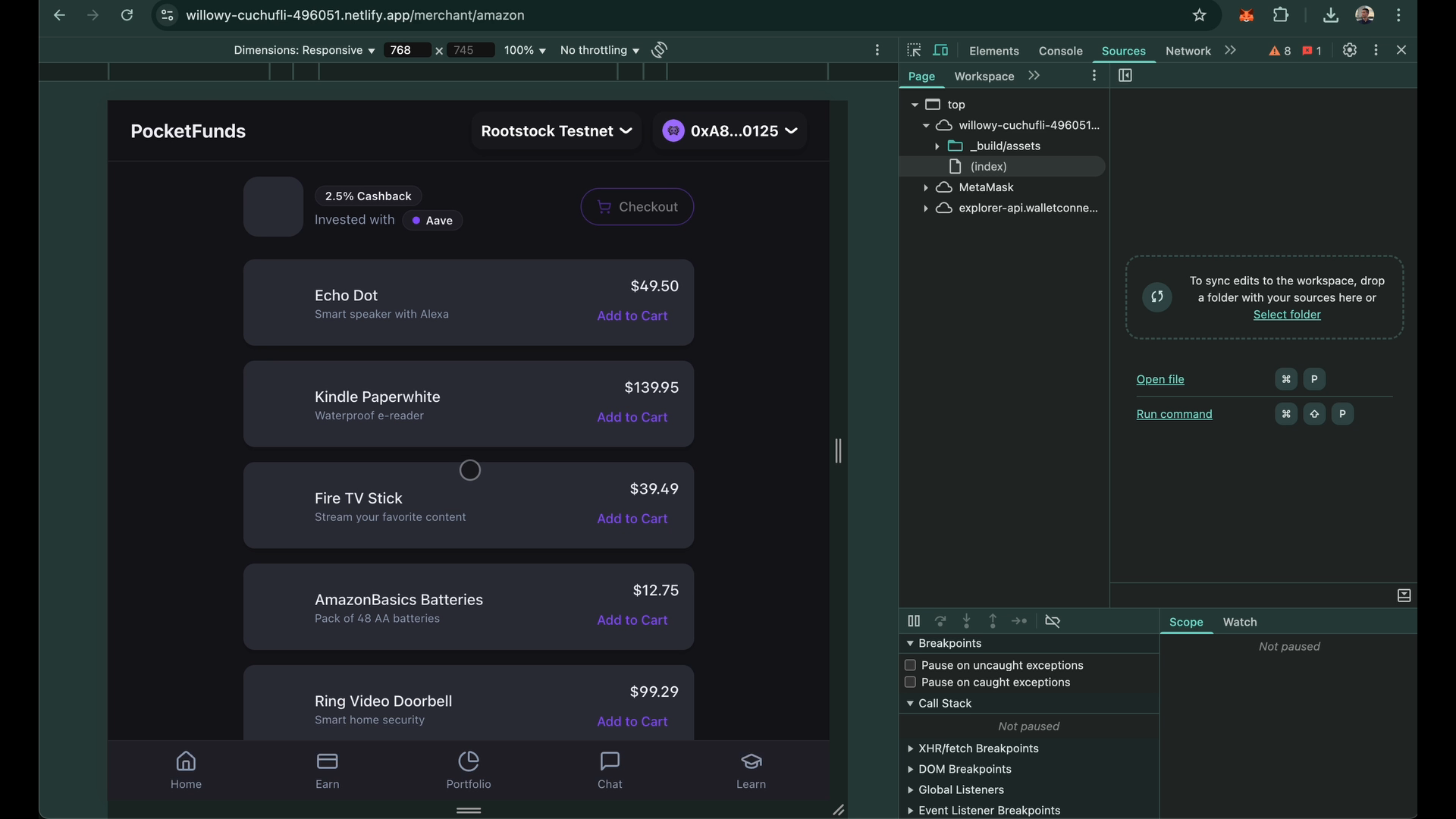Screen dimensions: 1456x819
Task: Click the debugger Step button
Action: [1019, 621]
